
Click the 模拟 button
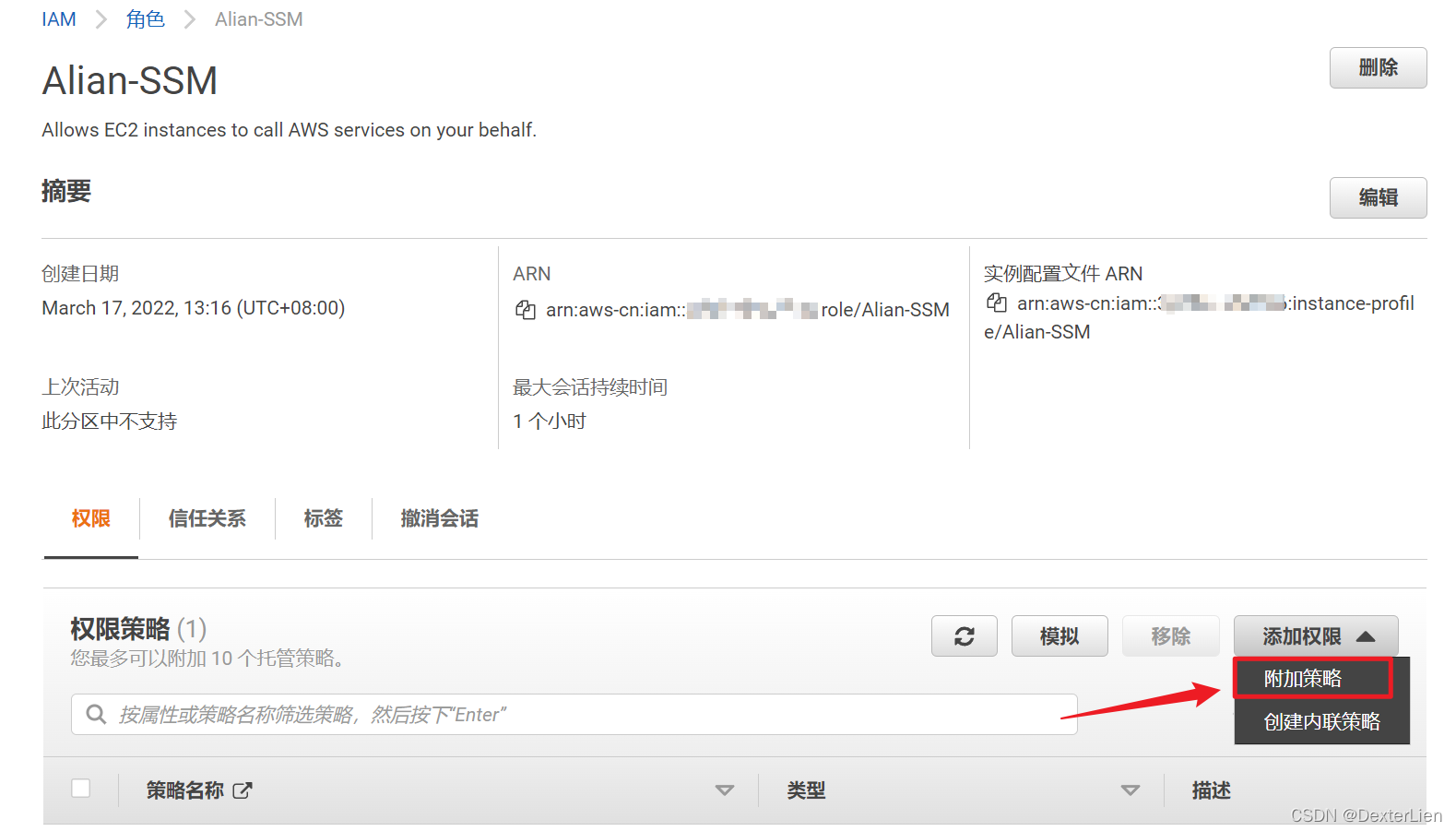1059,636
